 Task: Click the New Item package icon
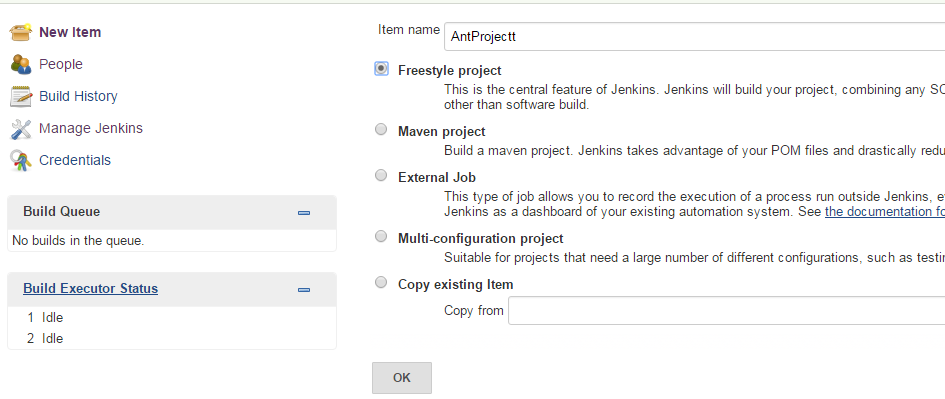click(20, 32)
